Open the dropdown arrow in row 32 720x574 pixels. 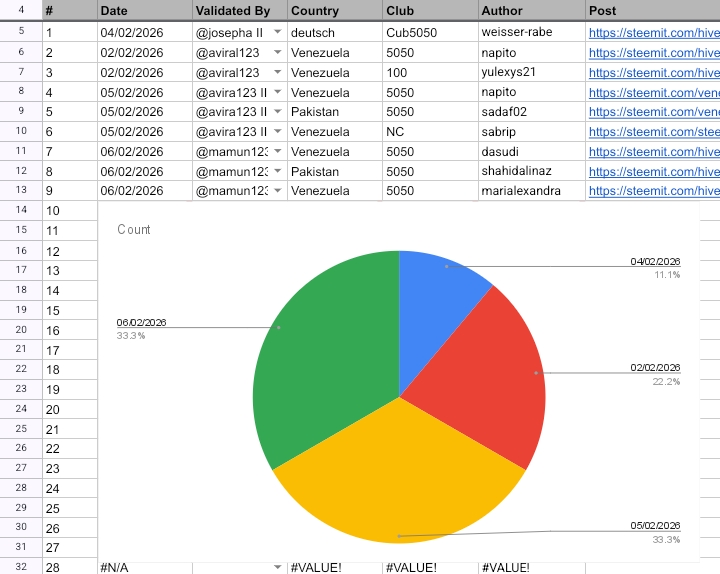(x=277, y=568)
